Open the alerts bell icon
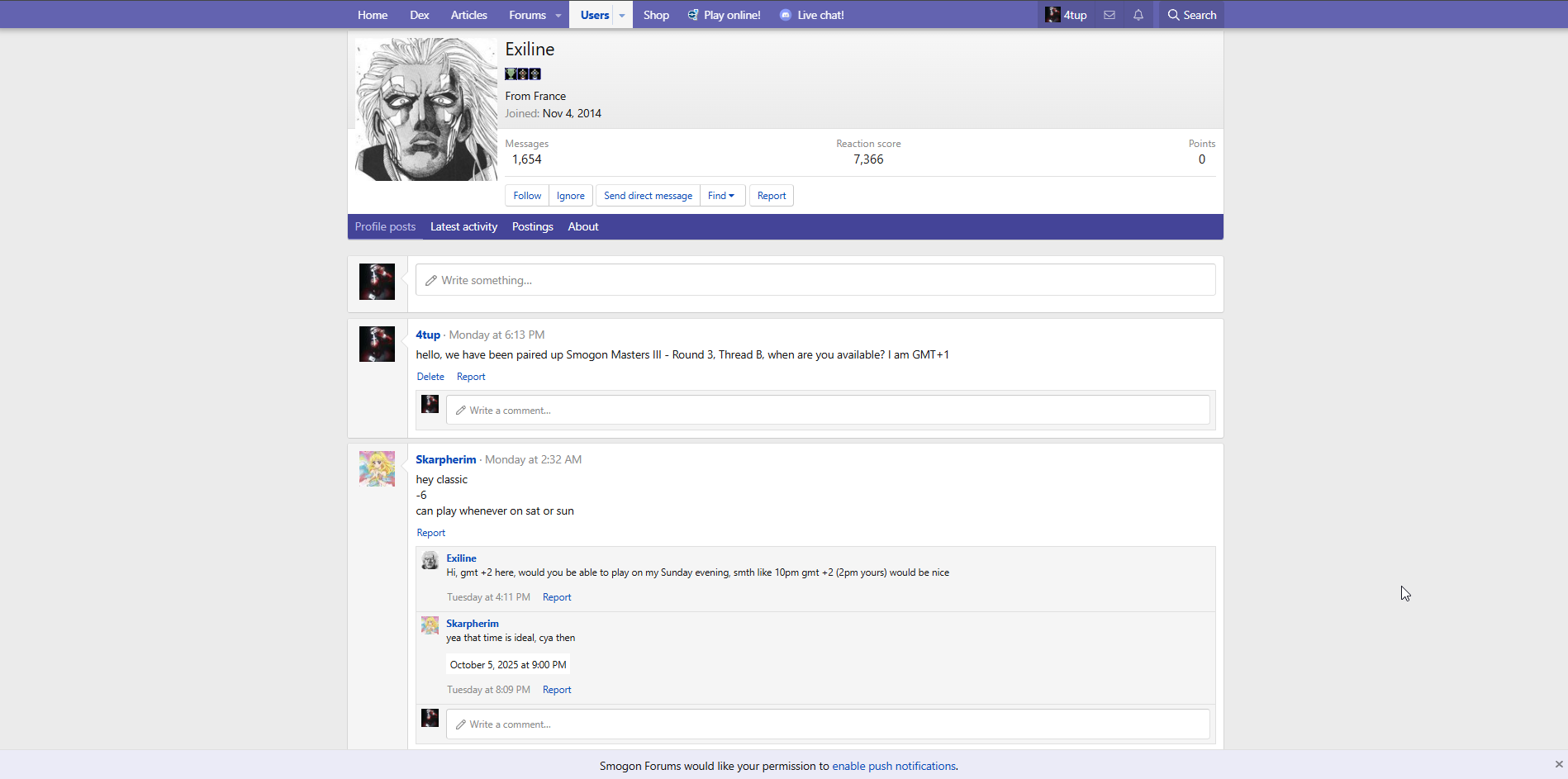The height and width of the screenshot is (779, 1568). click(x=1138, y=15)
